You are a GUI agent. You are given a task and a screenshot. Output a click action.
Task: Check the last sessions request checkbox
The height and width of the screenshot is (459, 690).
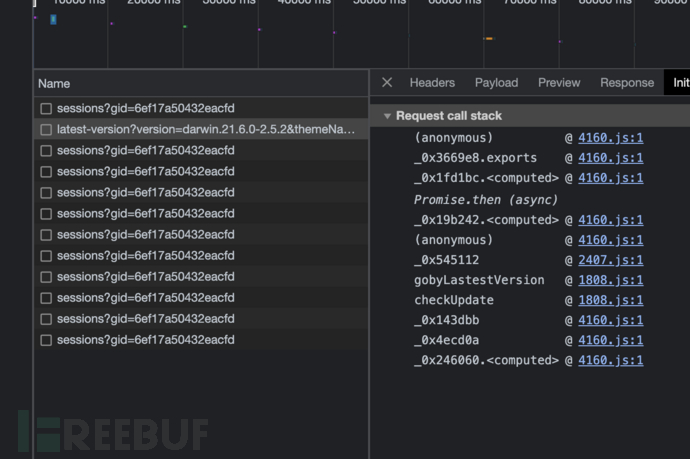coord(46,340)
